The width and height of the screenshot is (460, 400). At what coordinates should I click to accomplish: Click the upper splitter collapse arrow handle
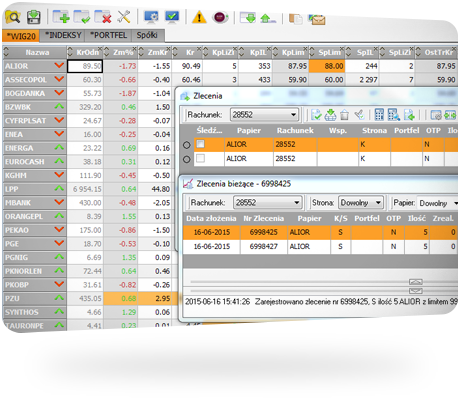[x=415, y=282]
